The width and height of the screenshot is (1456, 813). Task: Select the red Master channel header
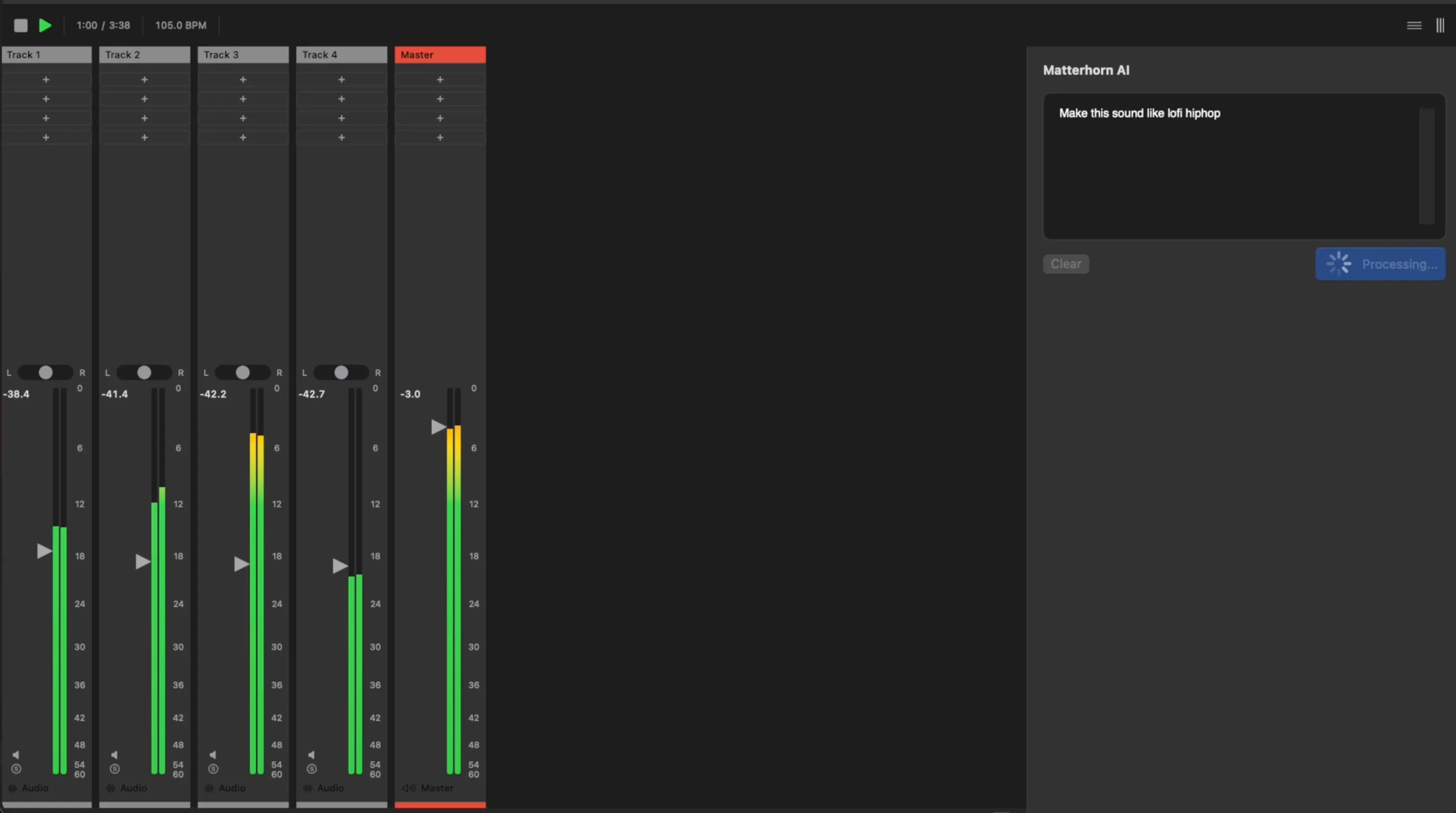point(440,55)
